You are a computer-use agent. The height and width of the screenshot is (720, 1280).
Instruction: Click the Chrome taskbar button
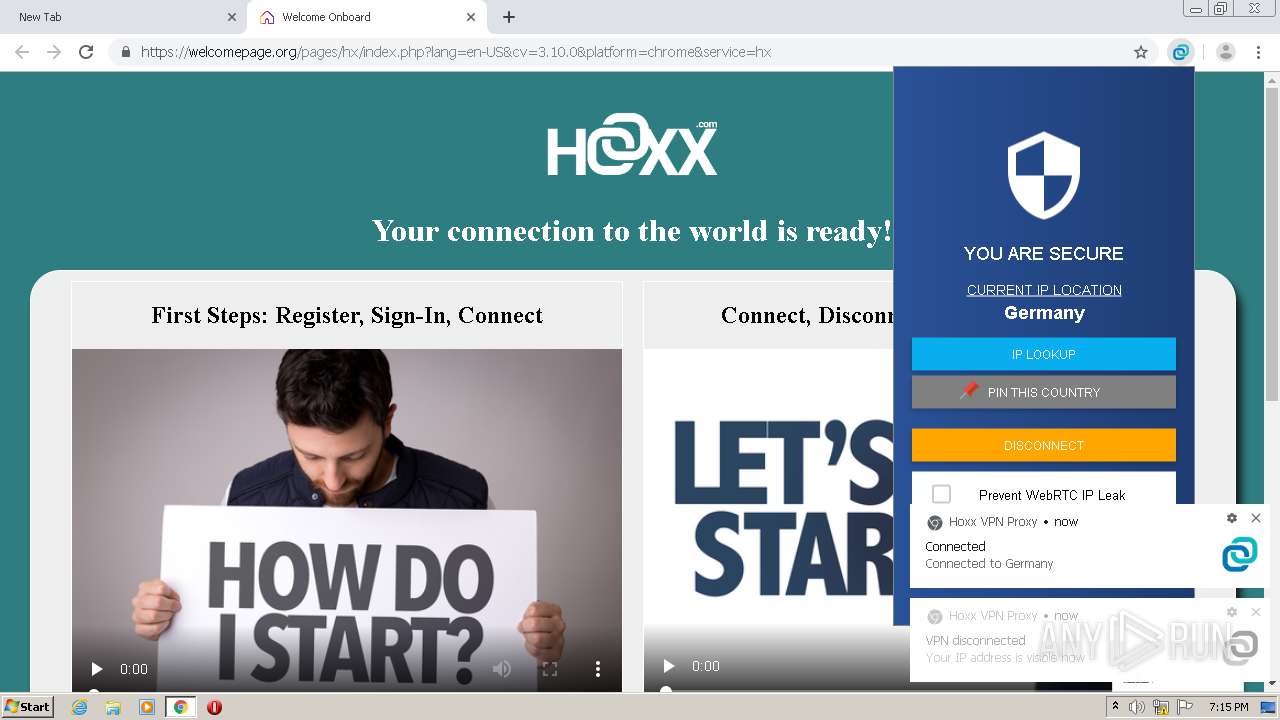(180, 707)
